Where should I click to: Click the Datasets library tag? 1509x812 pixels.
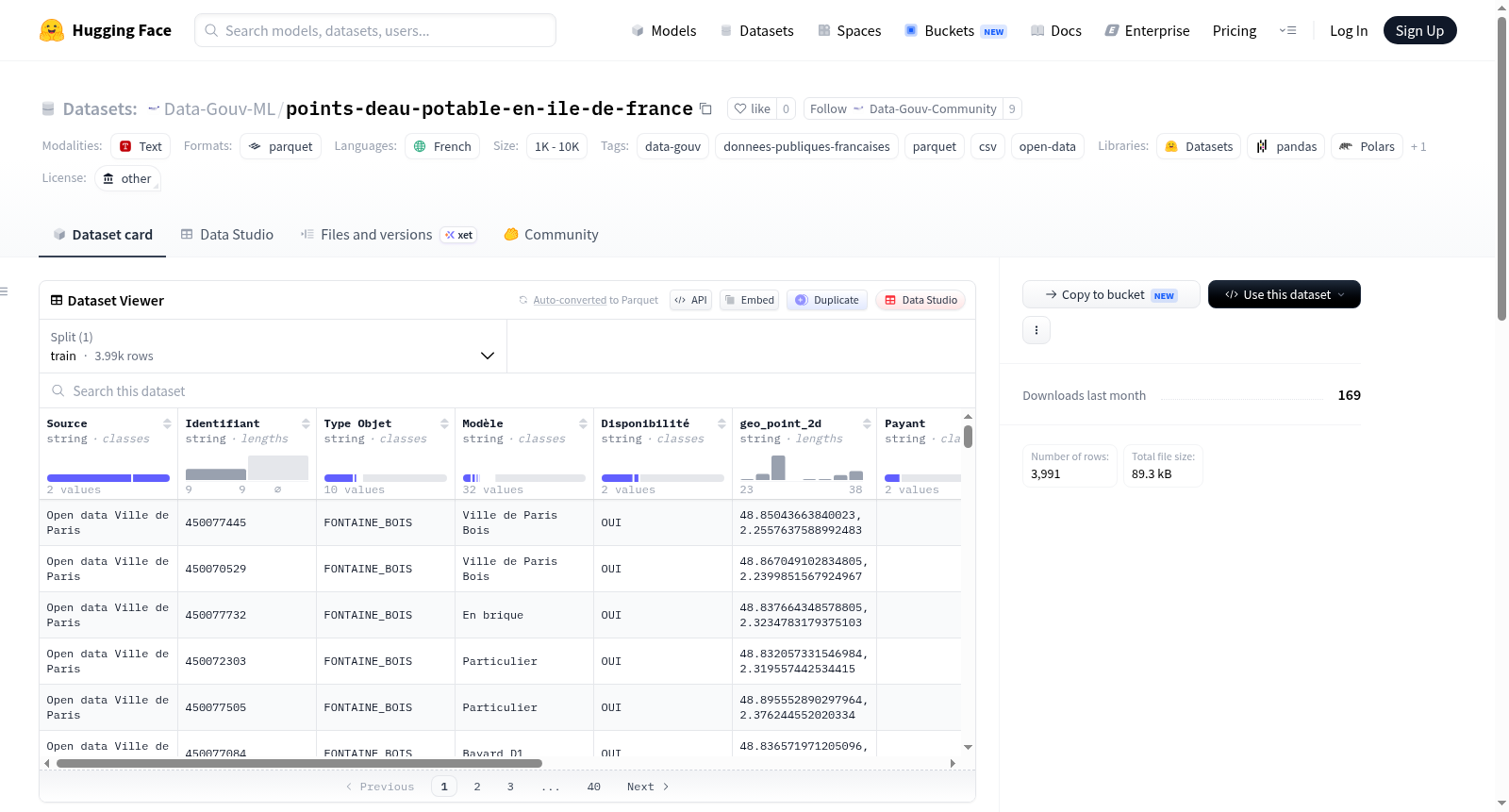(1199, 146)
